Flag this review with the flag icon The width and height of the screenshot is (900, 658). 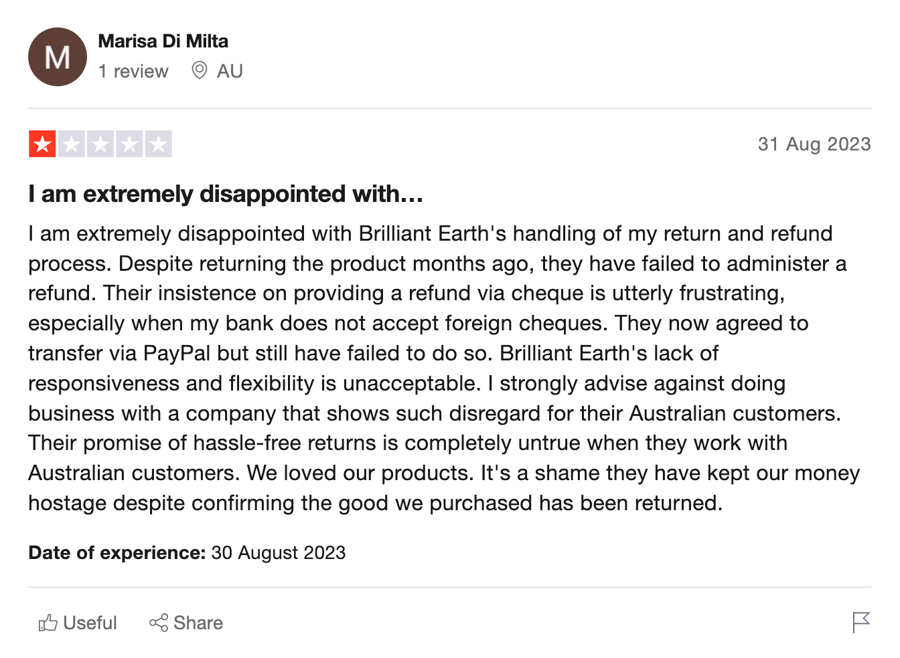861,622
